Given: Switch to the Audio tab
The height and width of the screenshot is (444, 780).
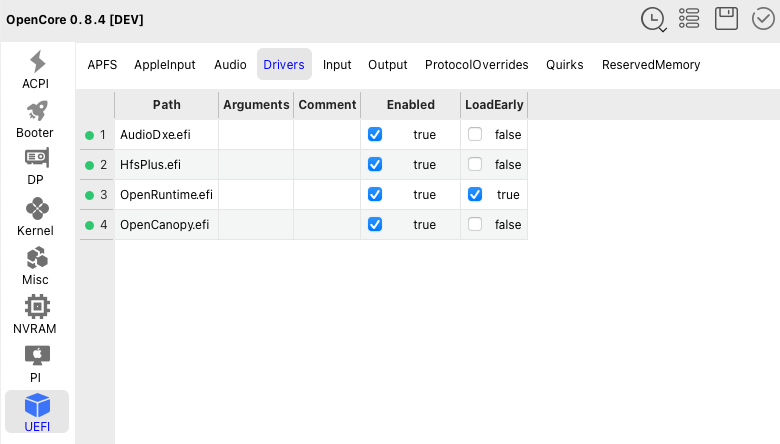Looking at the screenshot, I should [x=230, y=65].
